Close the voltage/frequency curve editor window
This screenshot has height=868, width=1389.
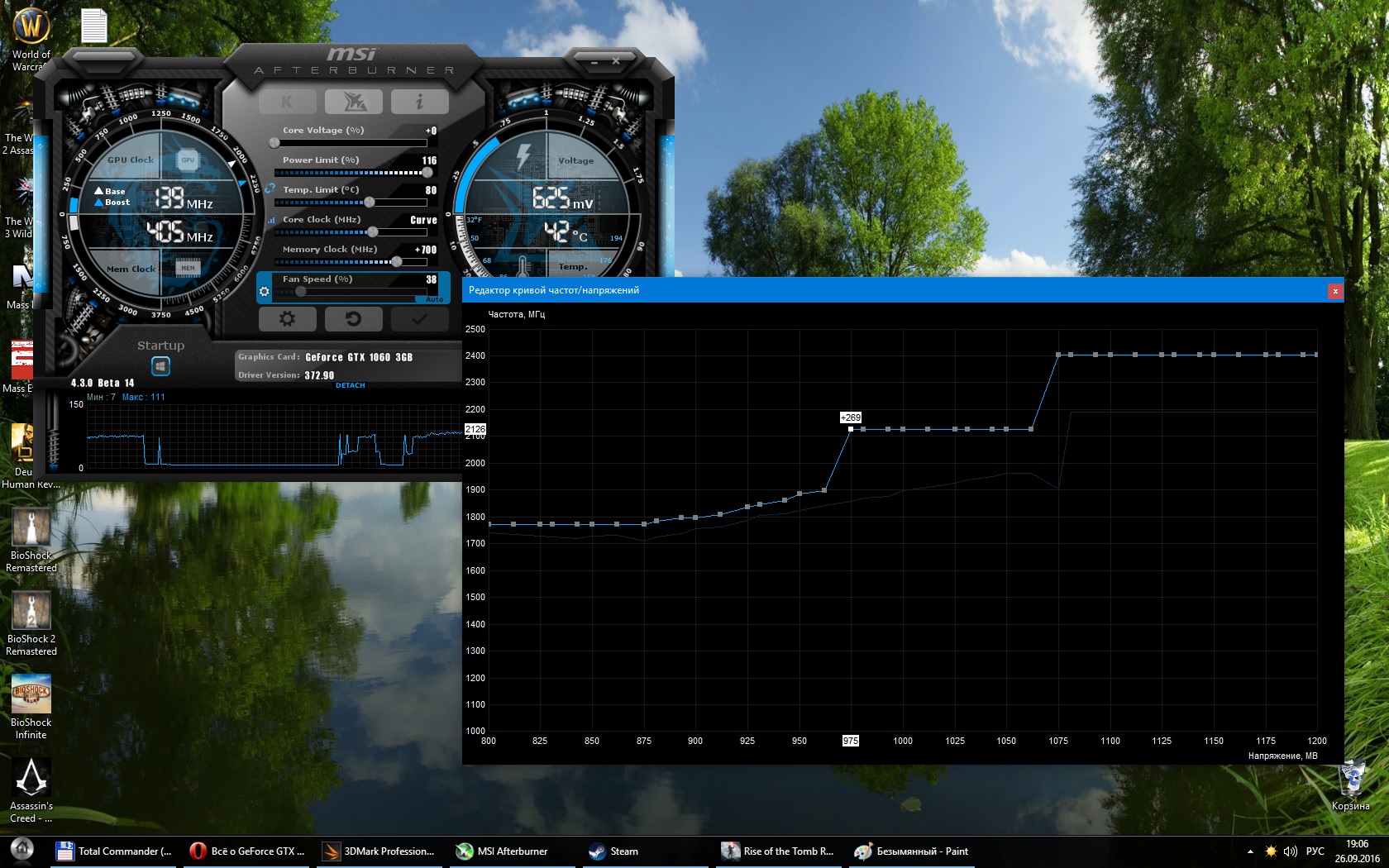click(1334, 291)
